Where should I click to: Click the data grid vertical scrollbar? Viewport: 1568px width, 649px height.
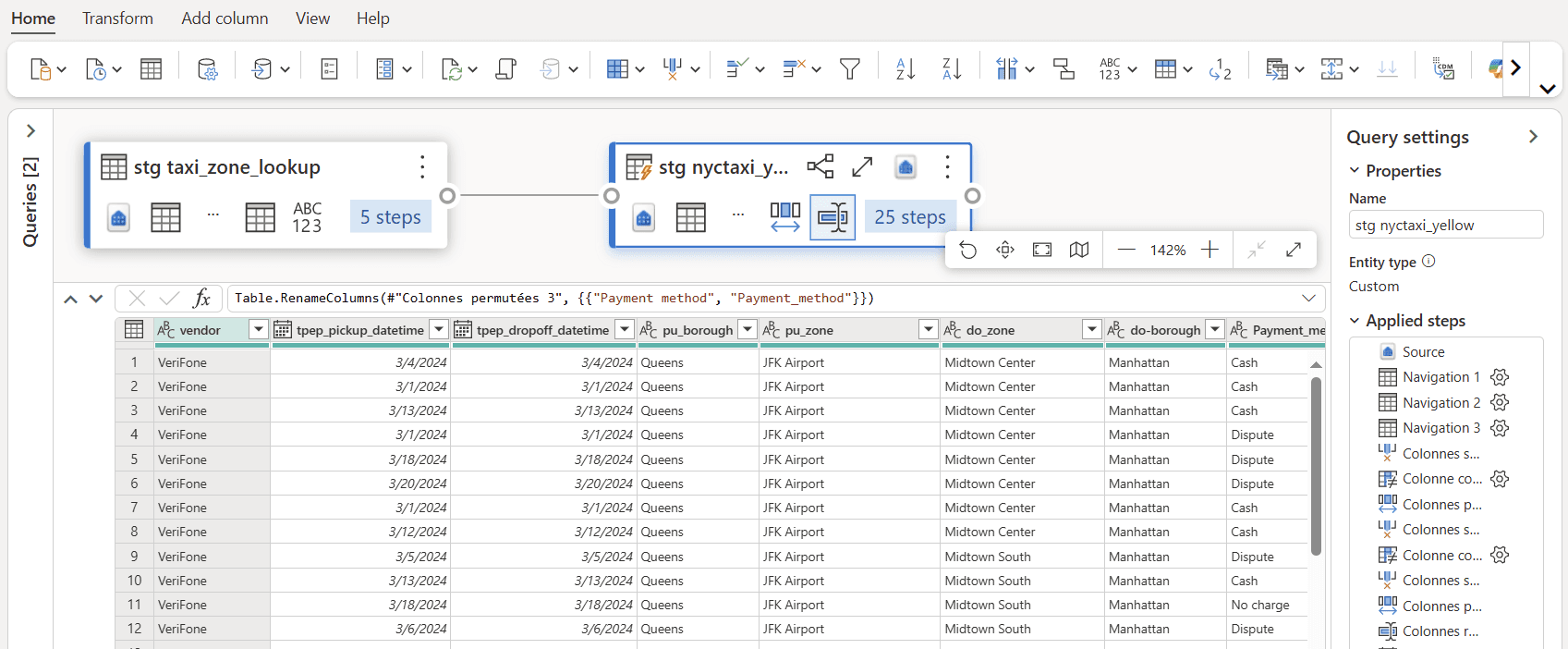pyautogui.click(x=1316, y=466)
